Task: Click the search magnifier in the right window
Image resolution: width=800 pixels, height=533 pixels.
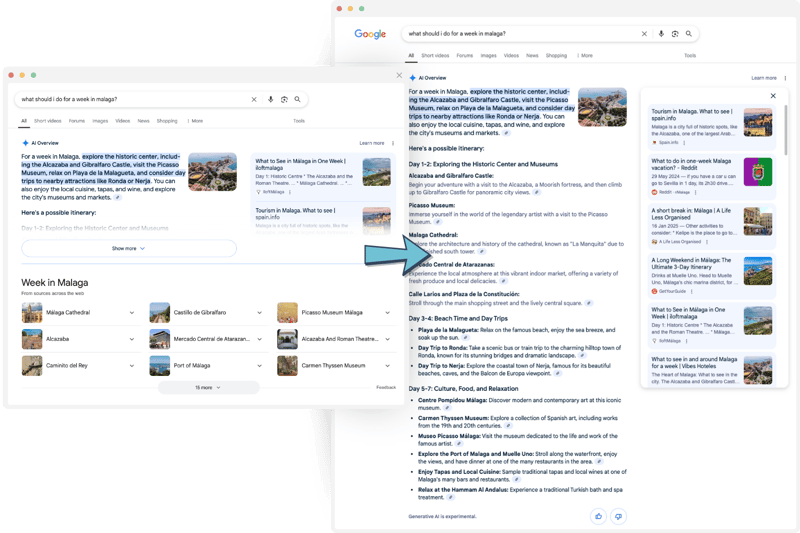Action: click(689, 34)
